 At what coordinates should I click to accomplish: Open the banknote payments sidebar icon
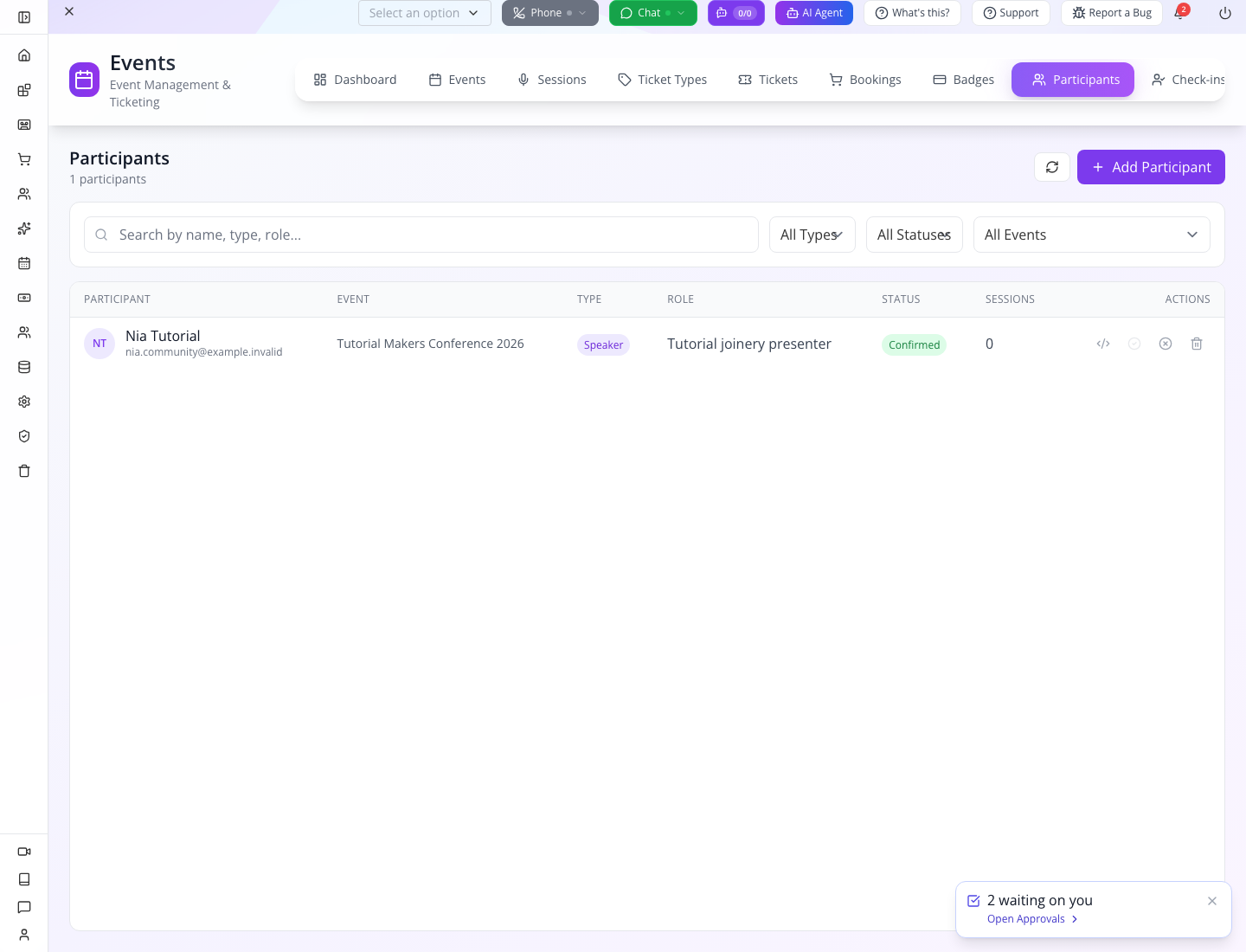click(24, 298)
